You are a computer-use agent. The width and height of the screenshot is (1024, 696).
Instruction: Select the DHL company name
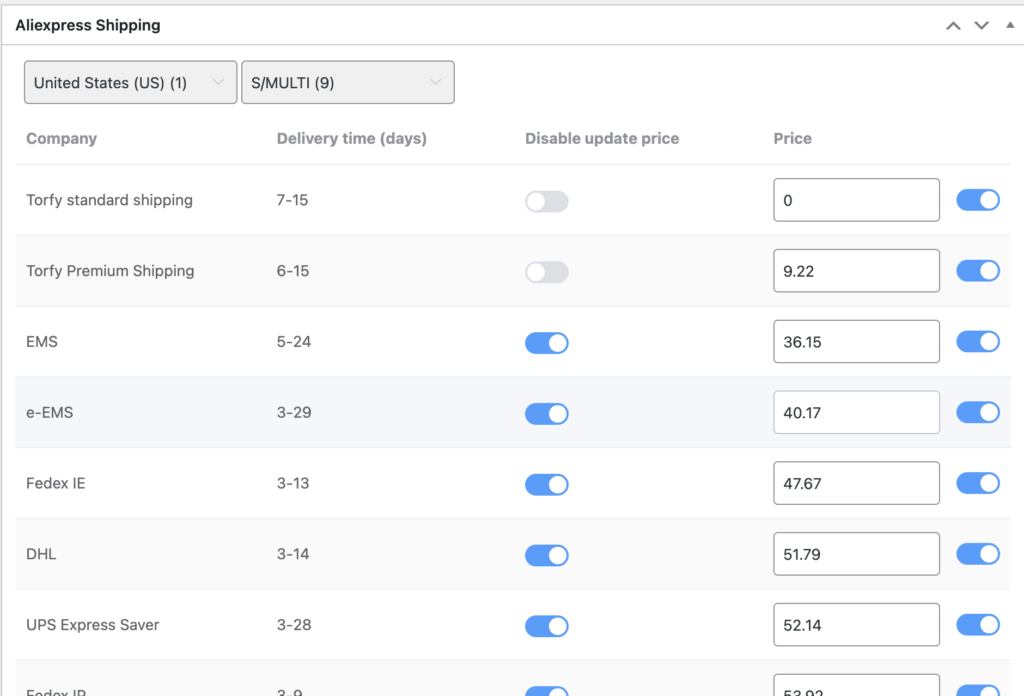click(41, 554)
